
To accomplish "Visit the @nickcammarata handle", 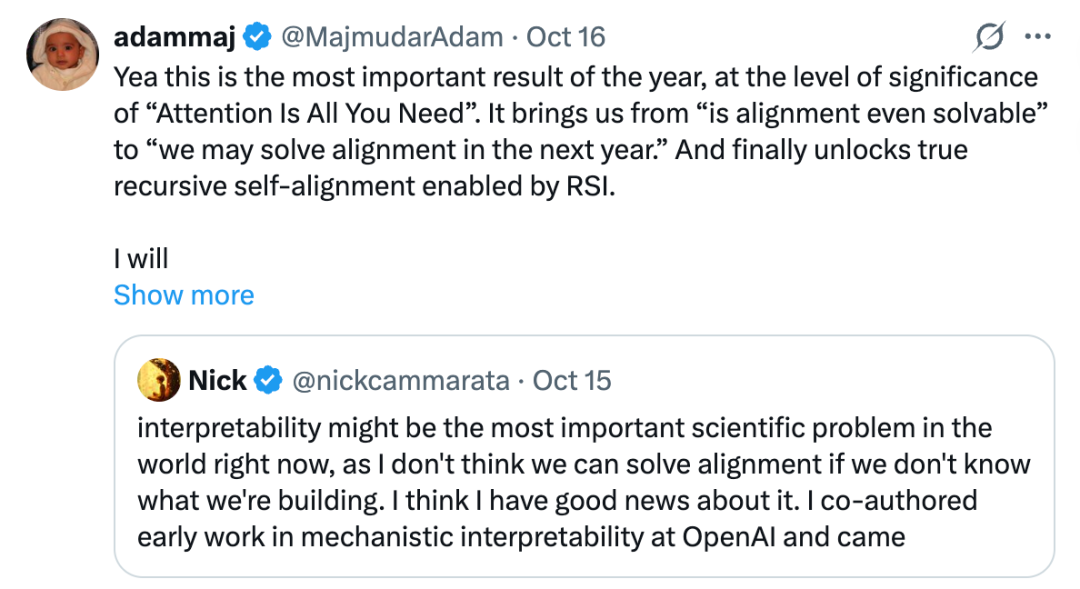I will (x=401, y=380).
